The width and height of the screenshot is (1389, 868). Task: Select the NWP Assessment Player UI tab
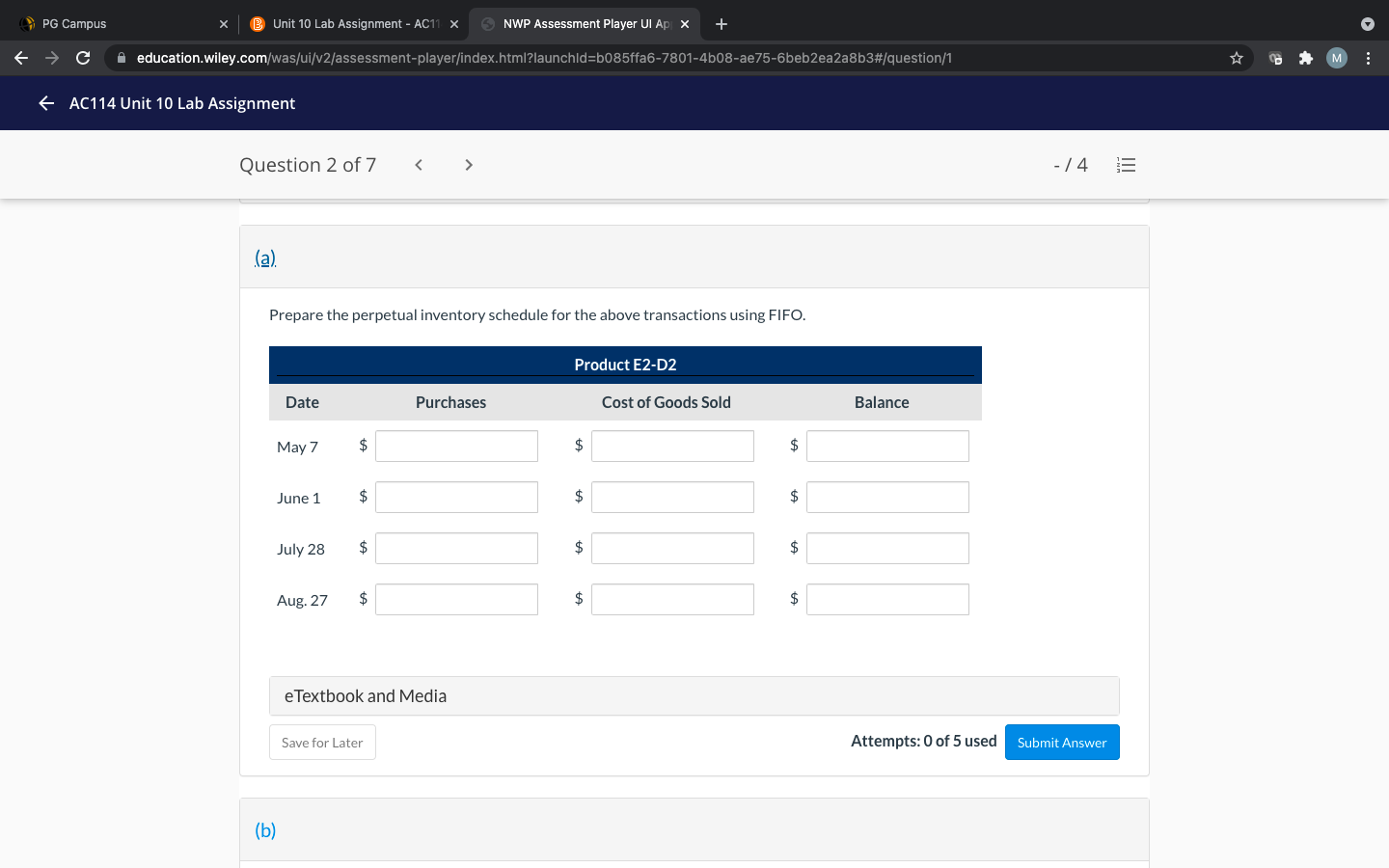point(585,24)
